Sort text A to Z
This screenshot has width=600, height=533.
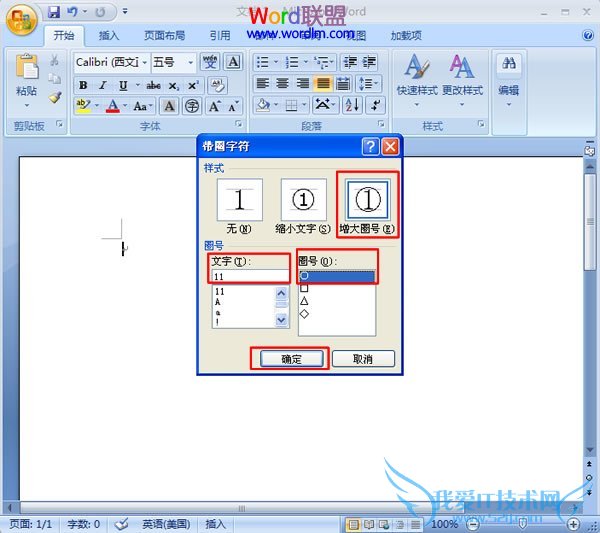click(352, 104)
